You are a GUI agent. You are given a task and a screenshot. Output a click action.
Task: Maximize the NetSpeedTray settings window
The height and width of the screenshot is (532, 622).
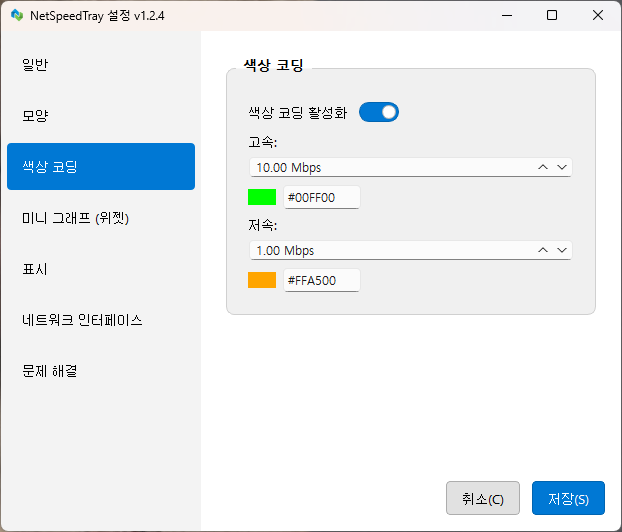point(552,15)
